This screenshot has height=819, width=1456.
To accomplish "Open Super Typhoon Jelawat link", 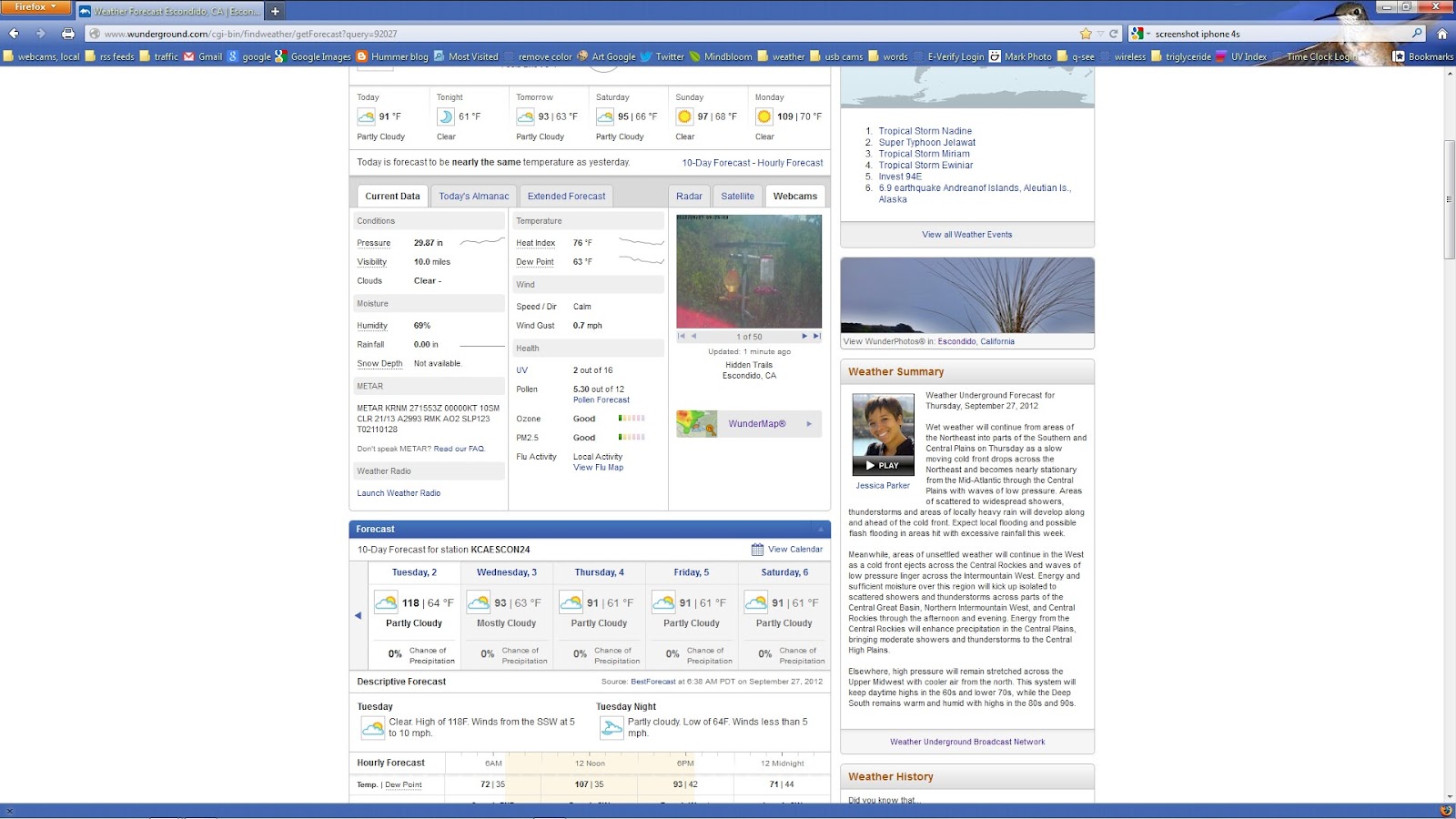I will point(926,142).
